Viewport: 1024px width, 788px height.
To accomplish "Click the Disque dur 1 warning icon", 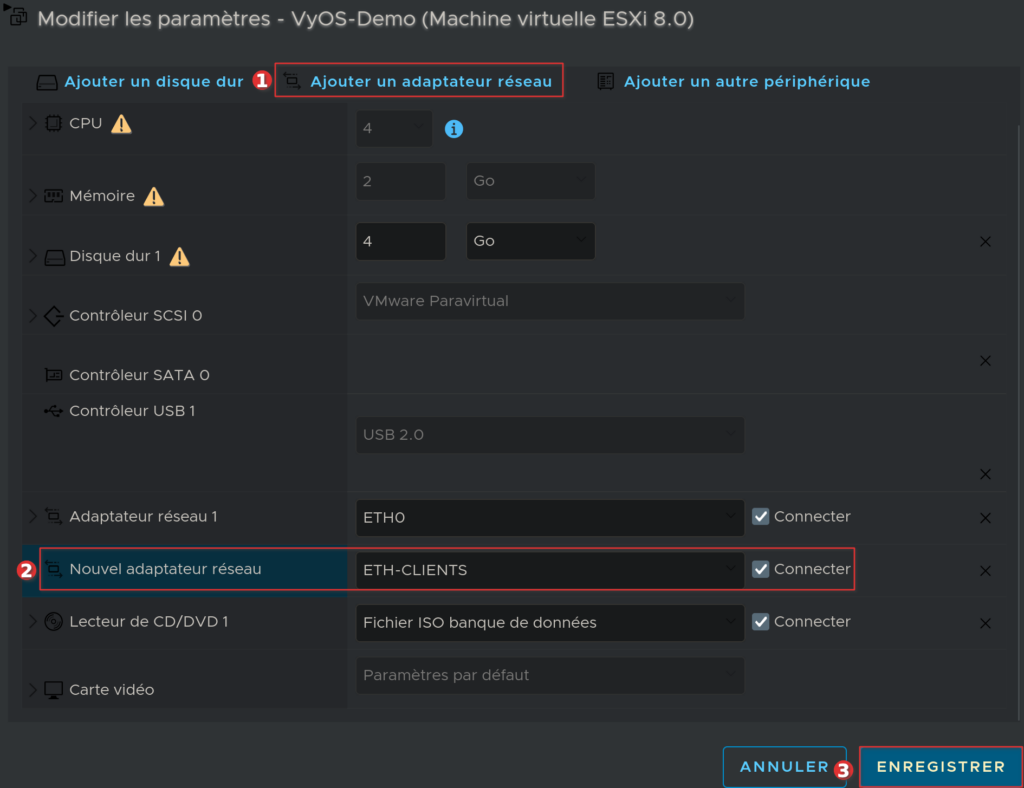I will 179,256.
